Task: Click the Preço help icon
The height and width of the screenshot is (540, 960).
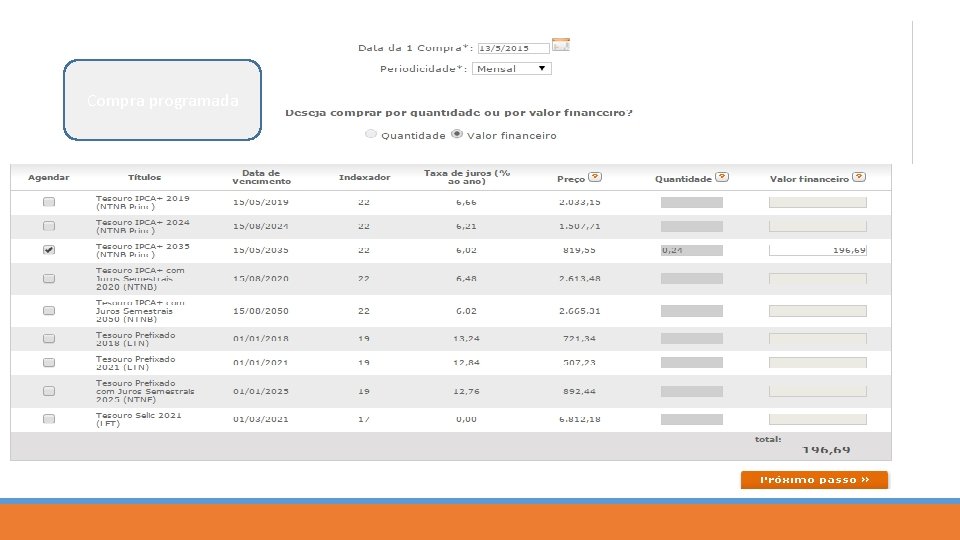Action: click(594, 177)
